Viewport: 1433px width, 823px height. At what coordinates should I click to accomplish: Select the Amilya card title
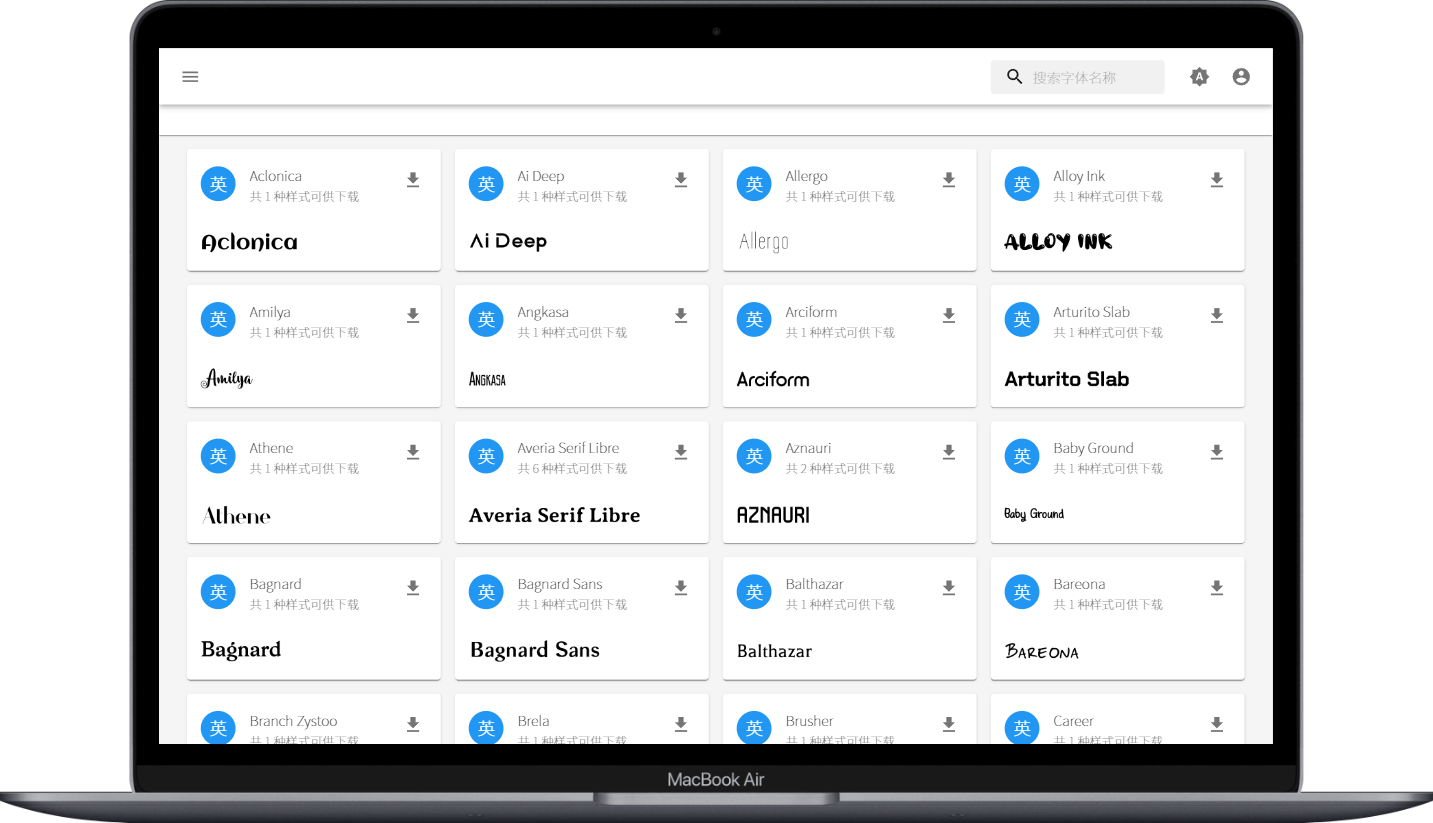tap(270, 312)
